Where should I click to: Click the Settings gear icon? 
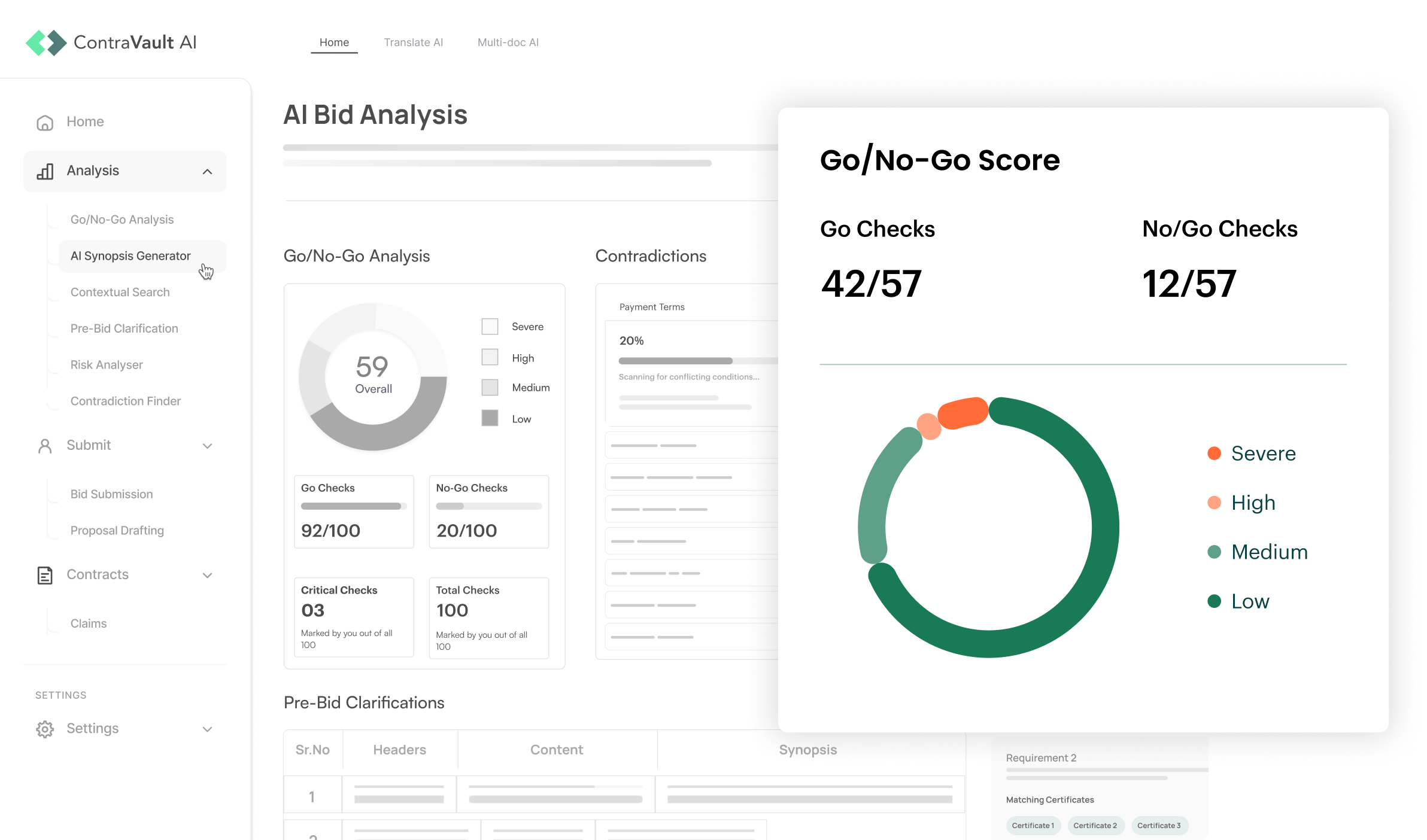(45, 729)
